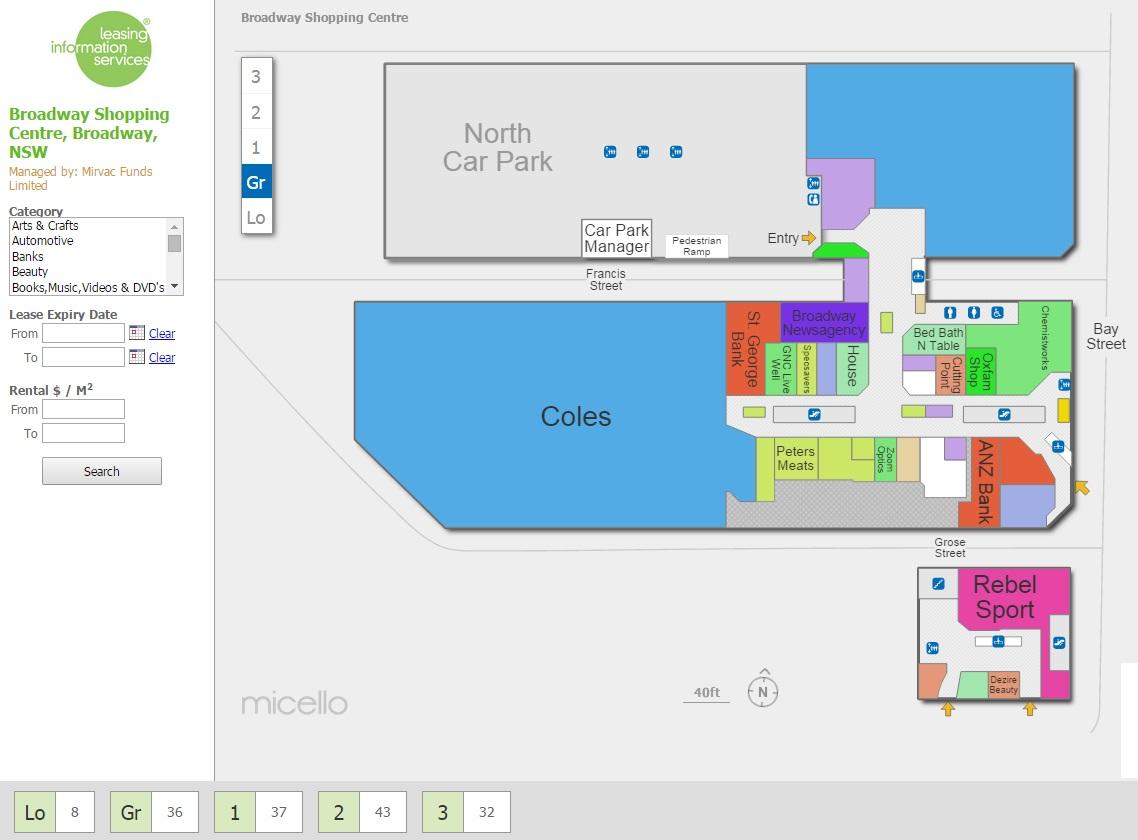
Task: Click elevator icon beside Chemistworks on Bay Street side
Action: (x=1064, y=384)
